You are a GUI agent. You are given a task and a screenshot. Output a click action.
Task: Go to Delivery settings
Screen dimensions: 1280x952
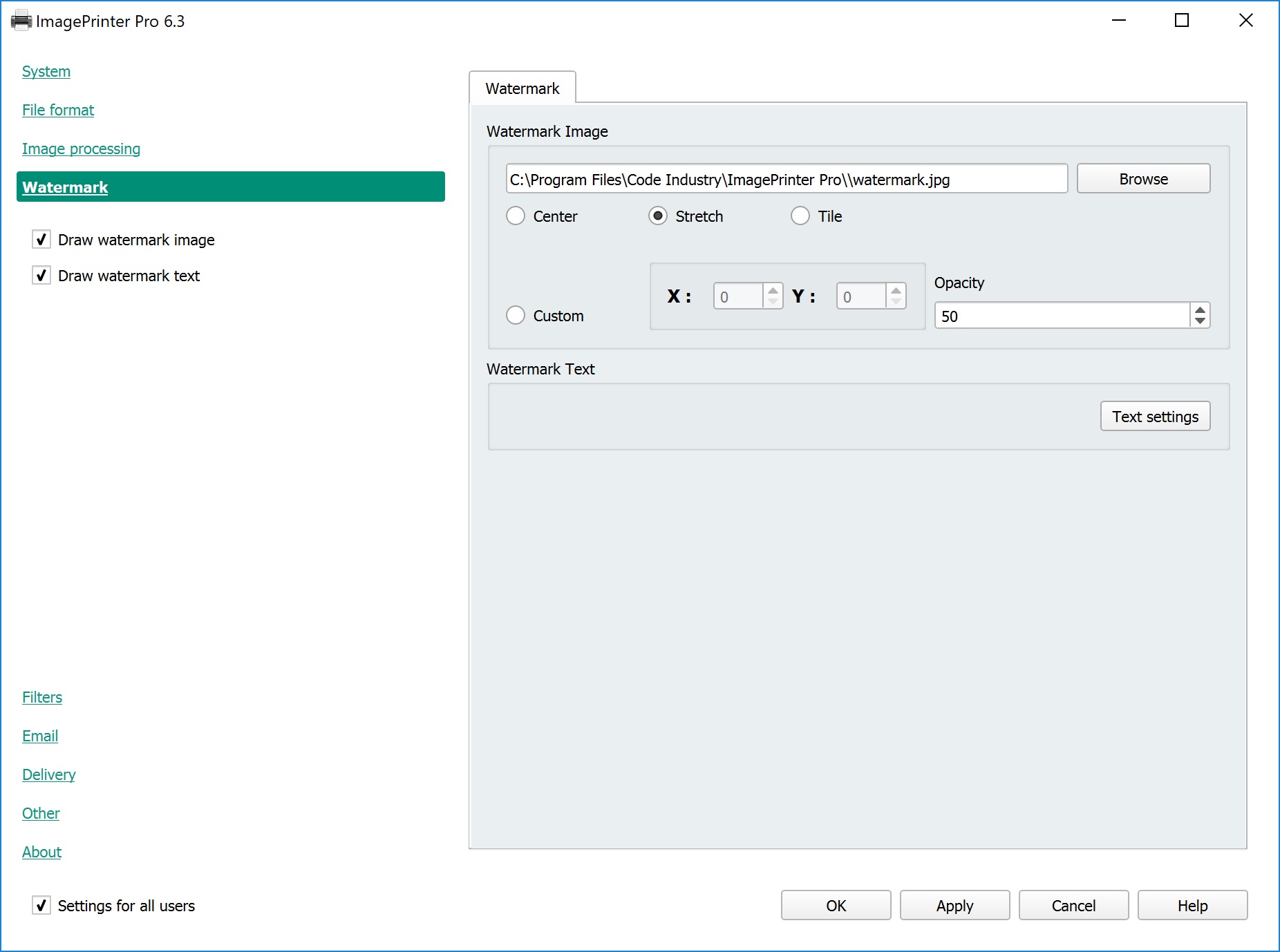click(49, 775)
